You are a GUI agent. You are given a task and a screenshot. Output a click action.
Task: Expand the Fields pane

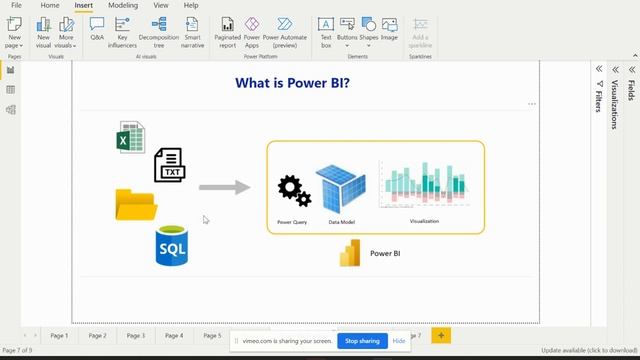click(x=632, y=70)
